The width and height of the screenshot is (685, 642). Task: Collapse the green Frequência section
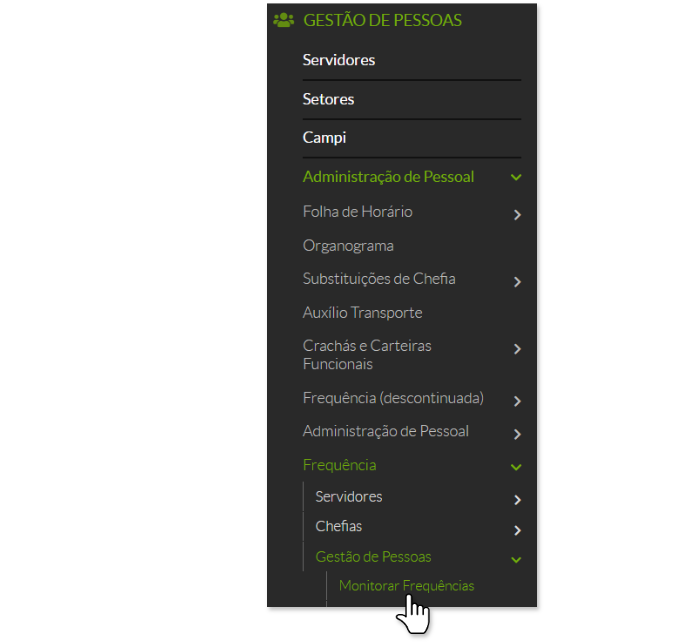click(x=339, y=465)
